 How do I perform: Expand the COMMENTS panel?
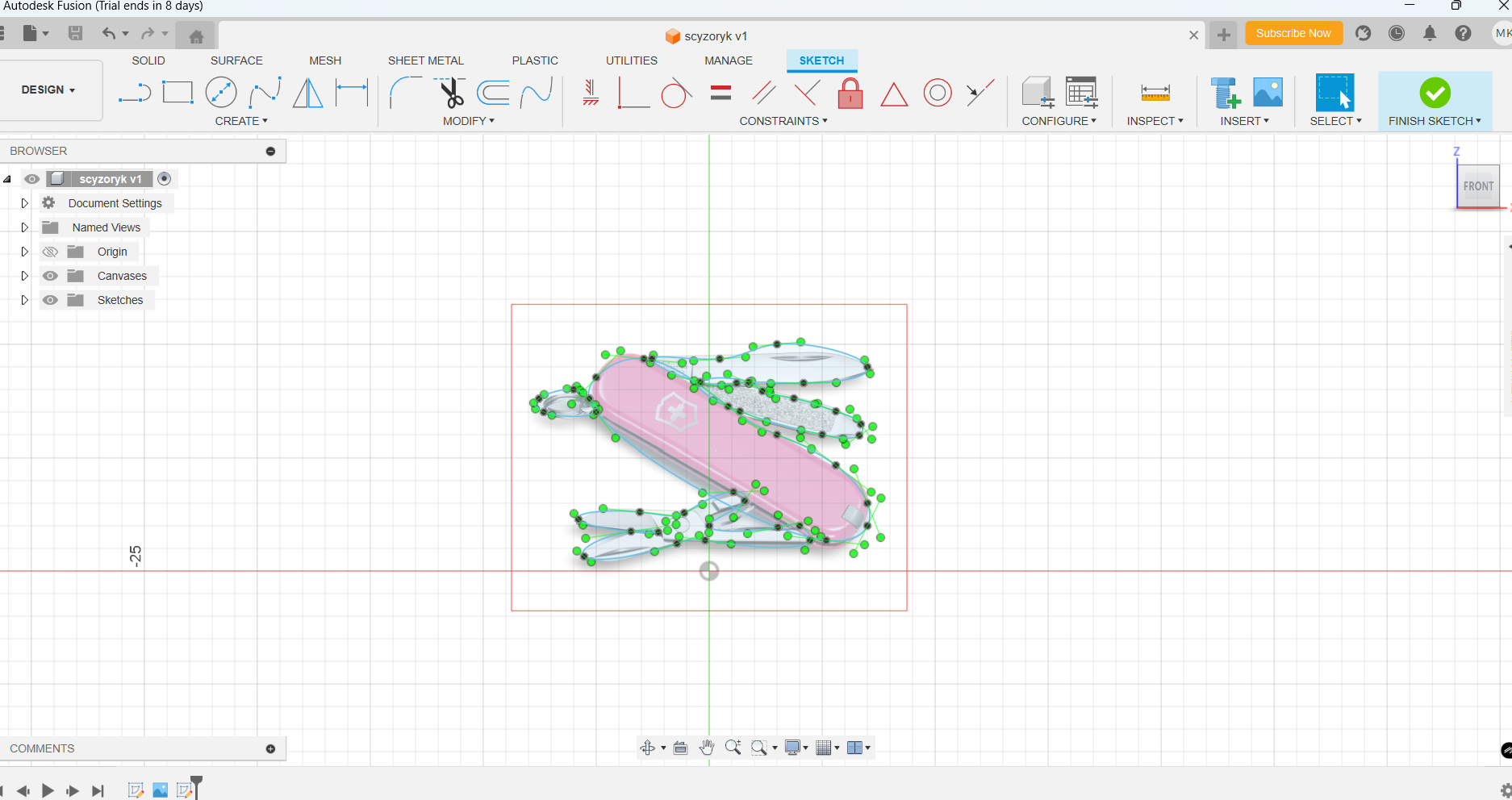point(271,749)
